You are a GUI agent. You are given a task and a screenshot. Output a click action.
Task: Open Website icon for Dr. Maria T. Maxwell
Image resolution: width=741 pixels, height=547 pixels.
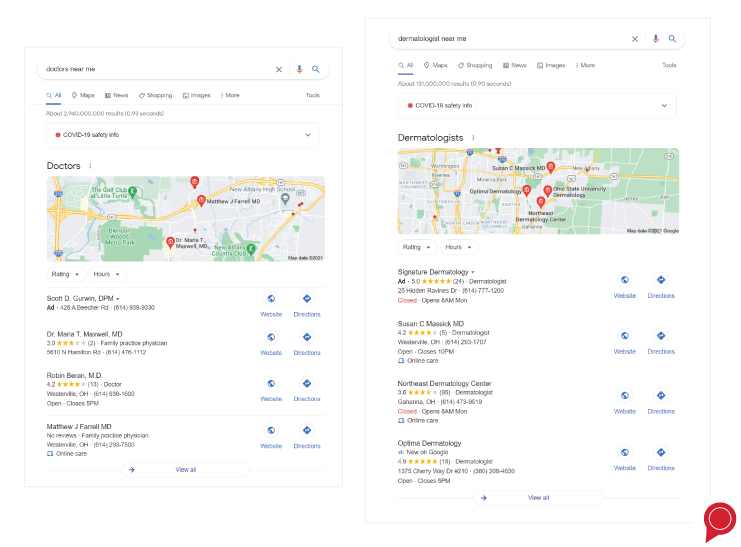(x=271, y=337)
